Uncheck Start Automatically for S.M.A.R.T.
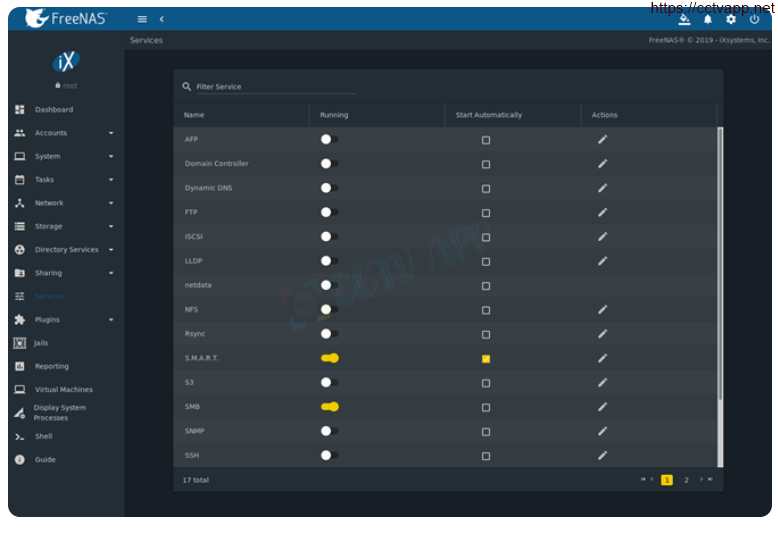This screenshot has width=778, height=545. pyautogui.click(x=486, y=358)
